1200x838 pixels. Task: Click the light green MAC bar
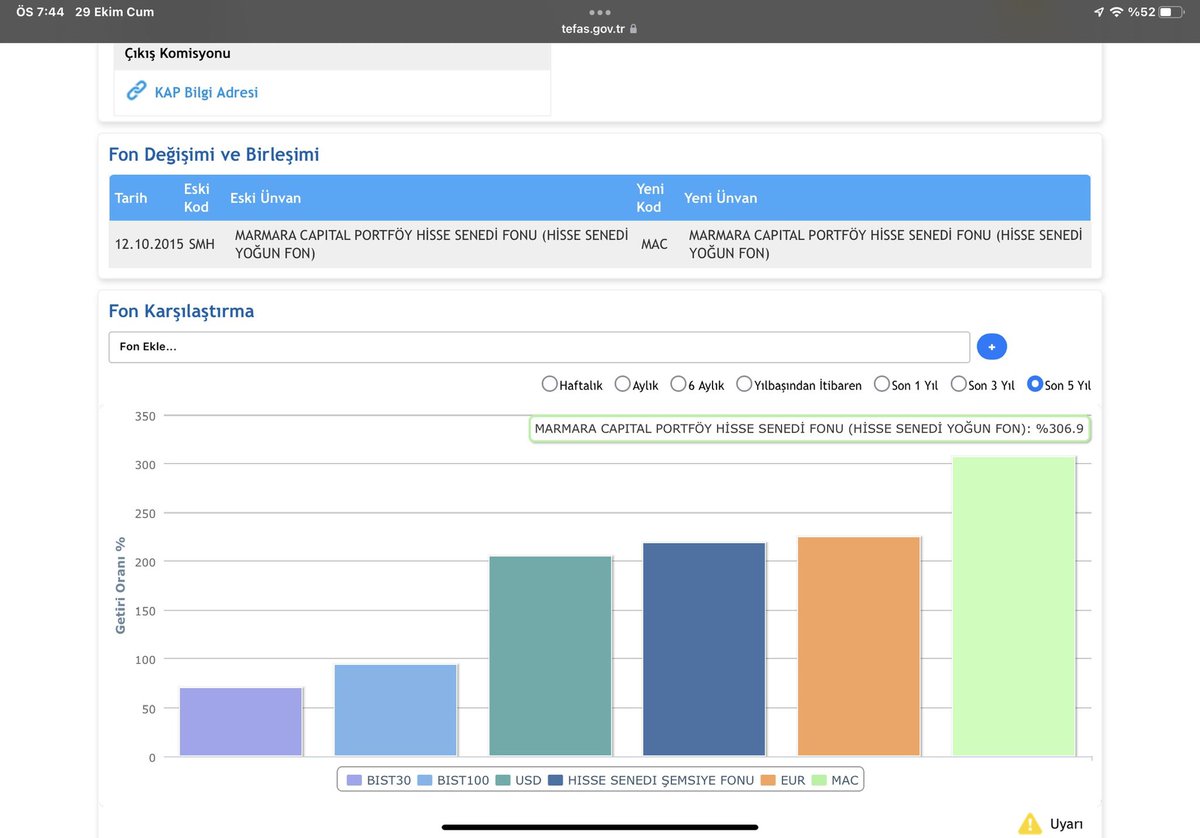pyautogui.click(x=1014, y=606)
